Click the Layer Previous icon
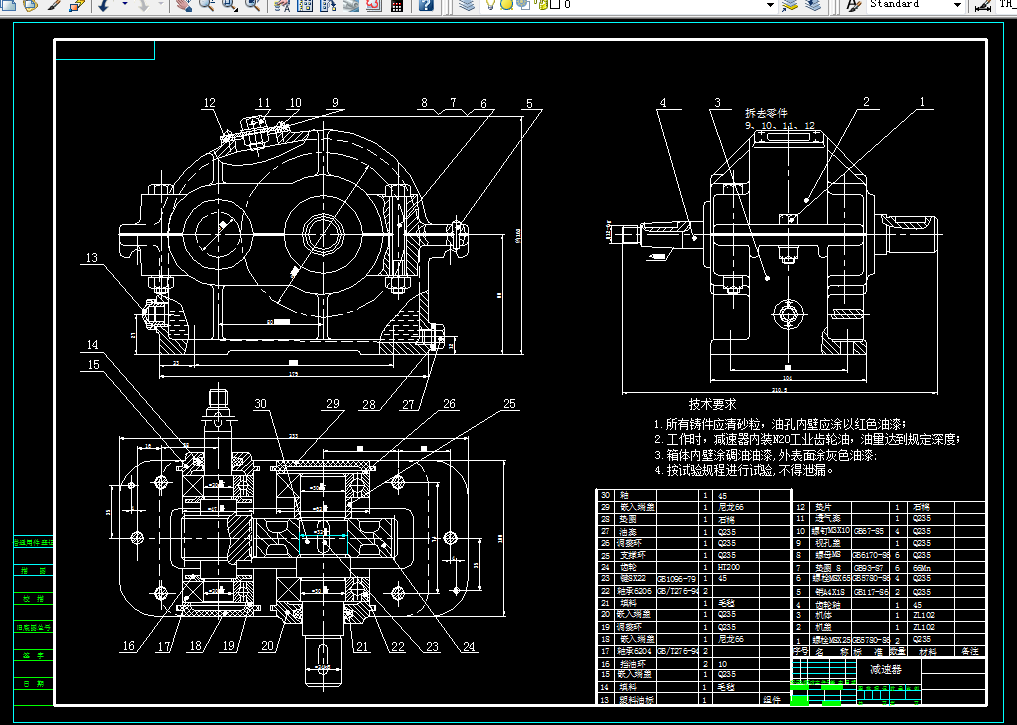Viewport: 1017px width, 725px height. 814,5
